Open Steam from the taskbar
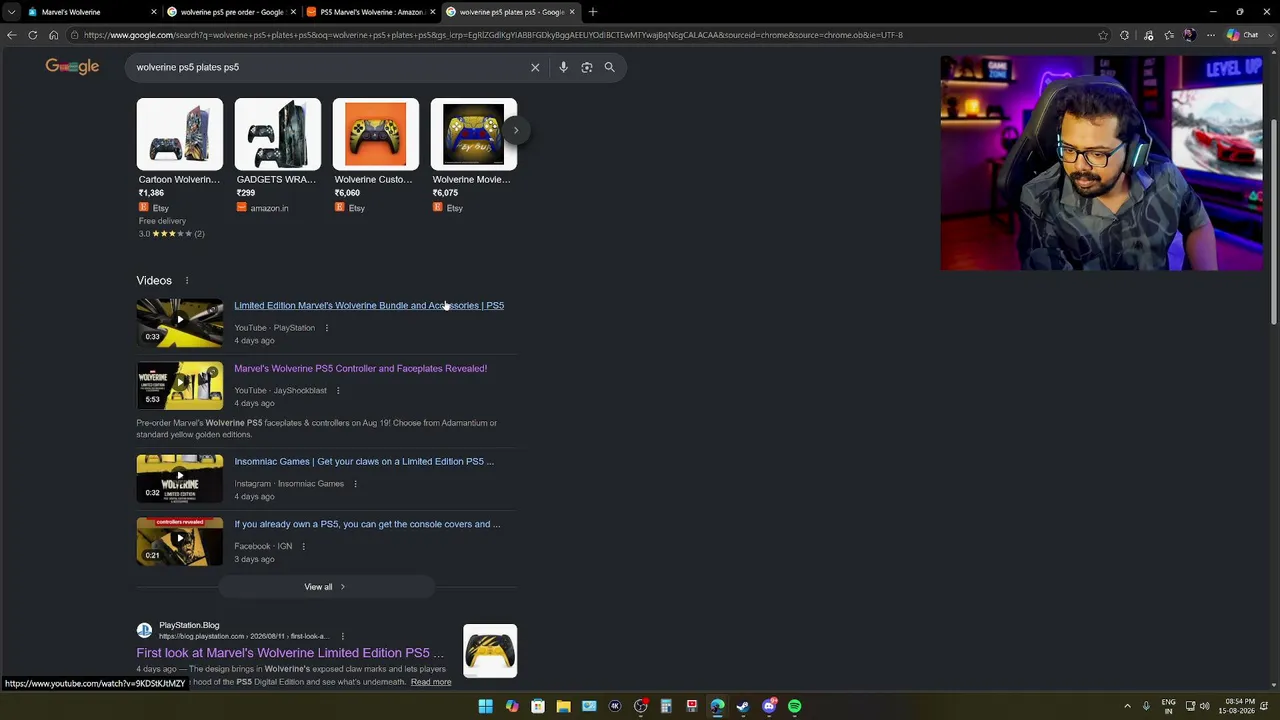This screenshot has height=720, width=1280. click(743, 706)
